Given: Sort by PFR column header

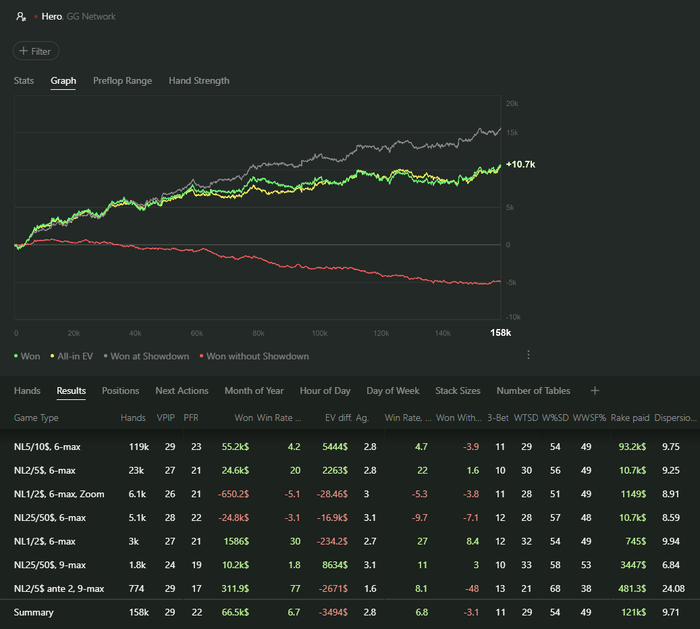Looking at the screenshot, I should point(191,418).
